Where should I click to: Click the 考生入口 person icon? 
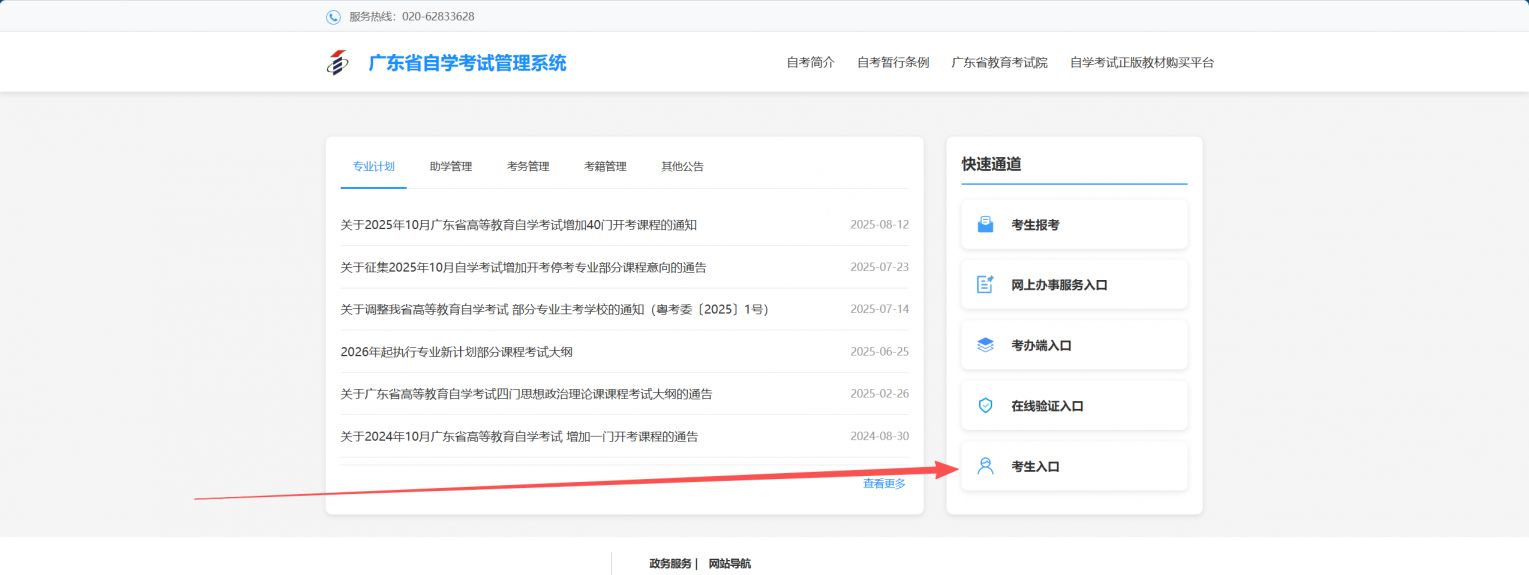click(x=985, y=466)
